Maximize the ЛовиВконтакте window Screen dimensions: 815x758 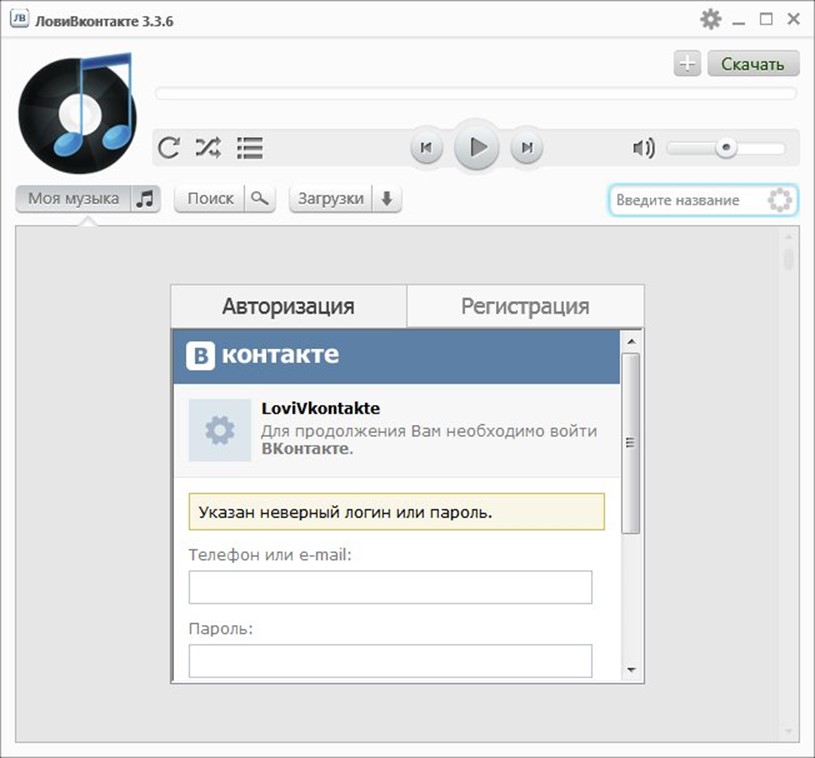pyautogui.click(x=766, y=19)
